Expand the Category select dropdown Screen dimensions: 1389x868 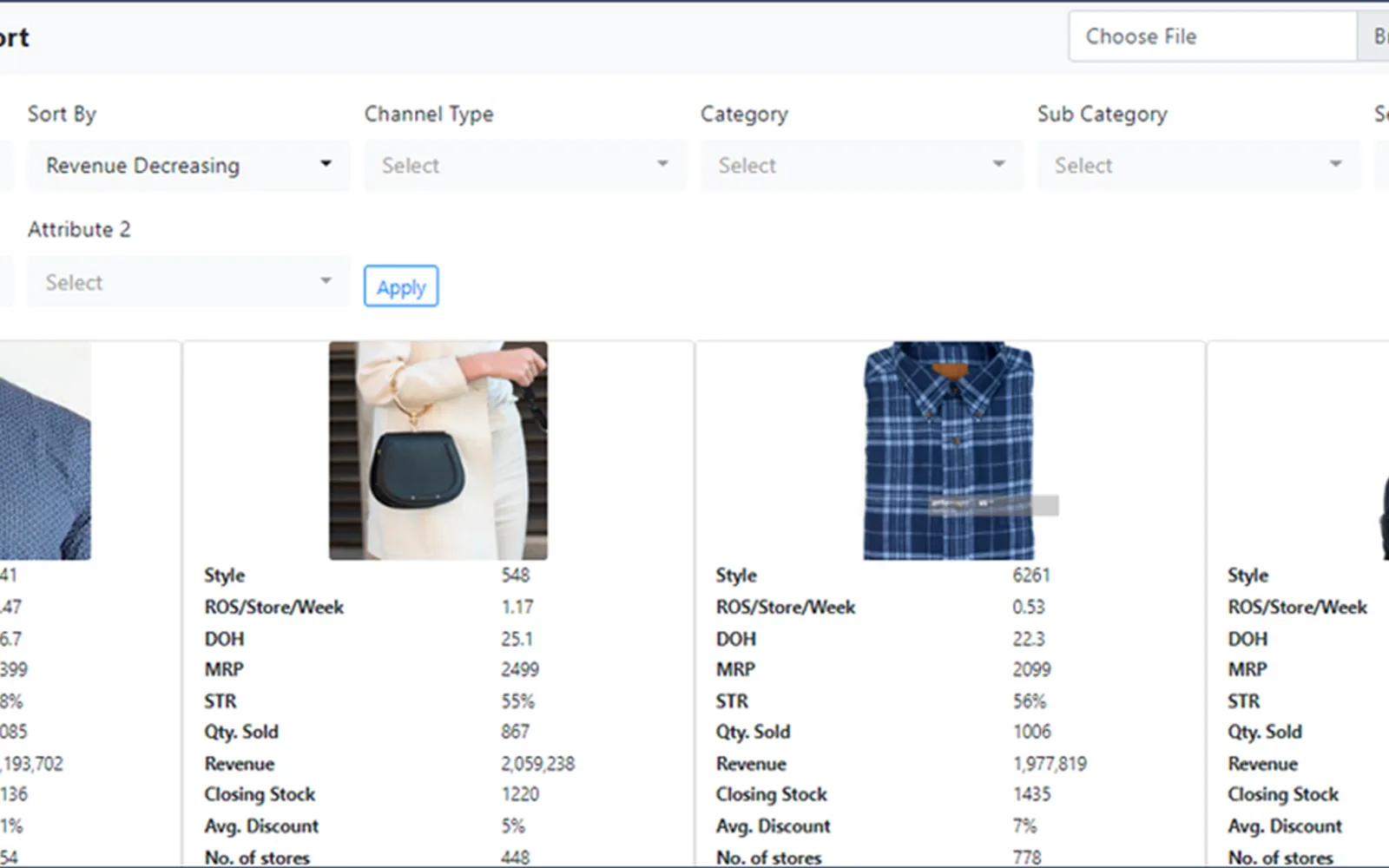[x=862, y=165]
